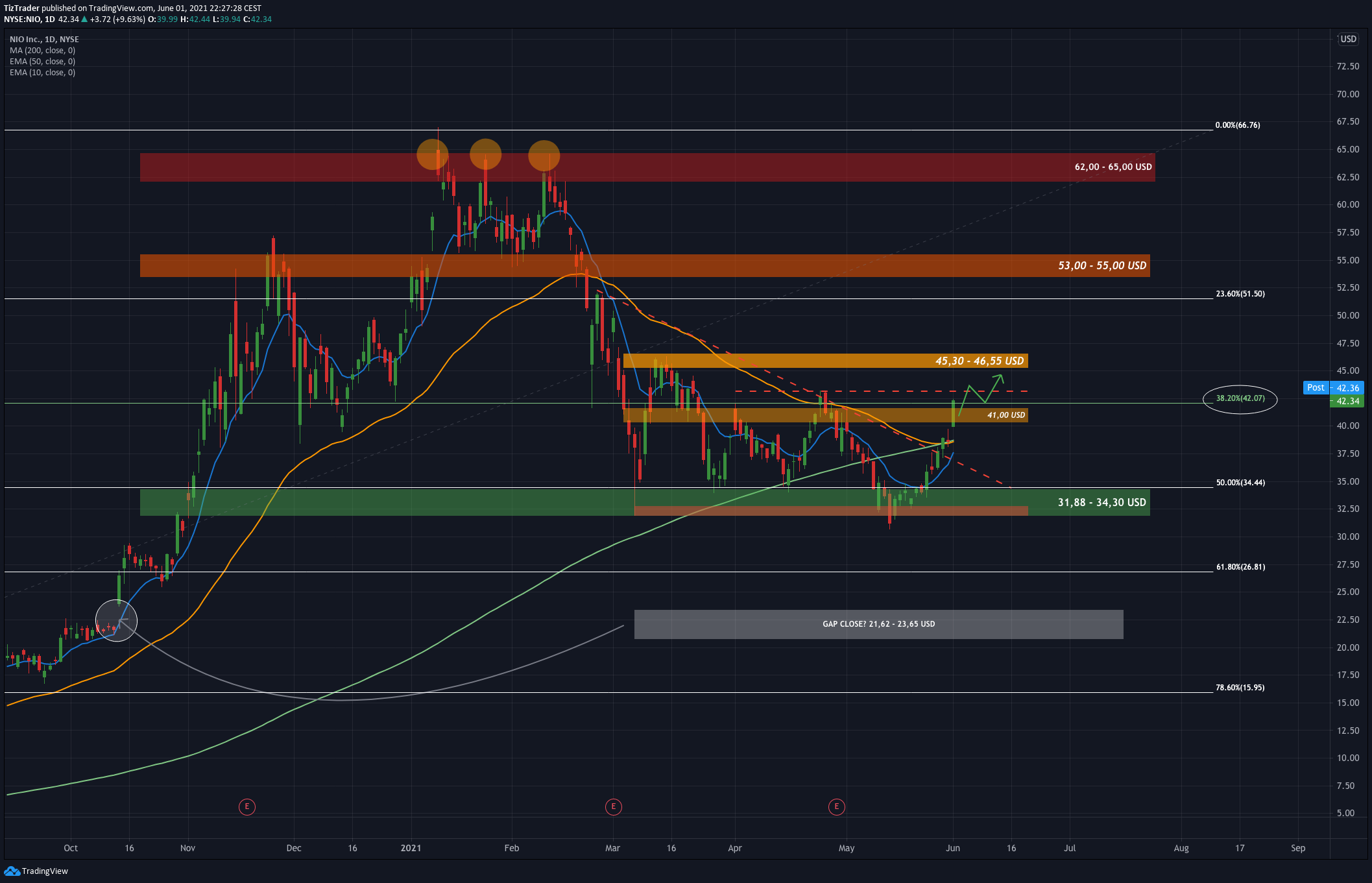Screen dimensions: 1372x883
Task: Click the 0.00%(66.76) Fibonacci label
Action: [x=1238, y=125]
